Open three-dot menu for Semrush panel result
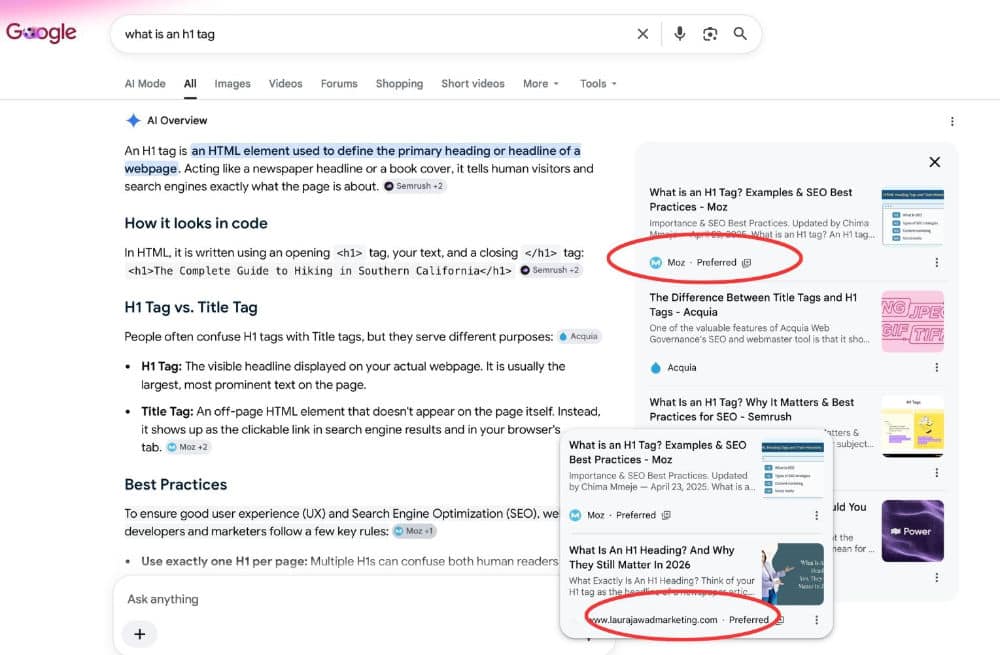Screen dimensions: 1000x655 click(936, 473)
